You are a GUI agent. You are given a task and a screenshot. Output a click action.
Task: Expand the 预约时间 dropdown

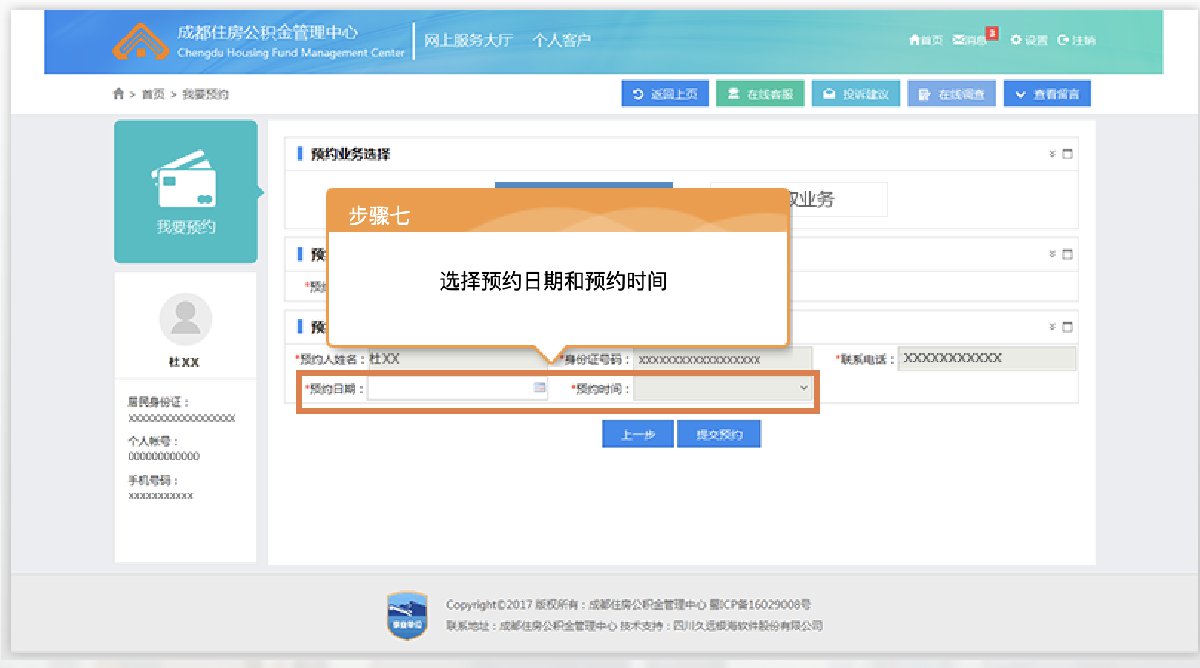pos(723,388)
